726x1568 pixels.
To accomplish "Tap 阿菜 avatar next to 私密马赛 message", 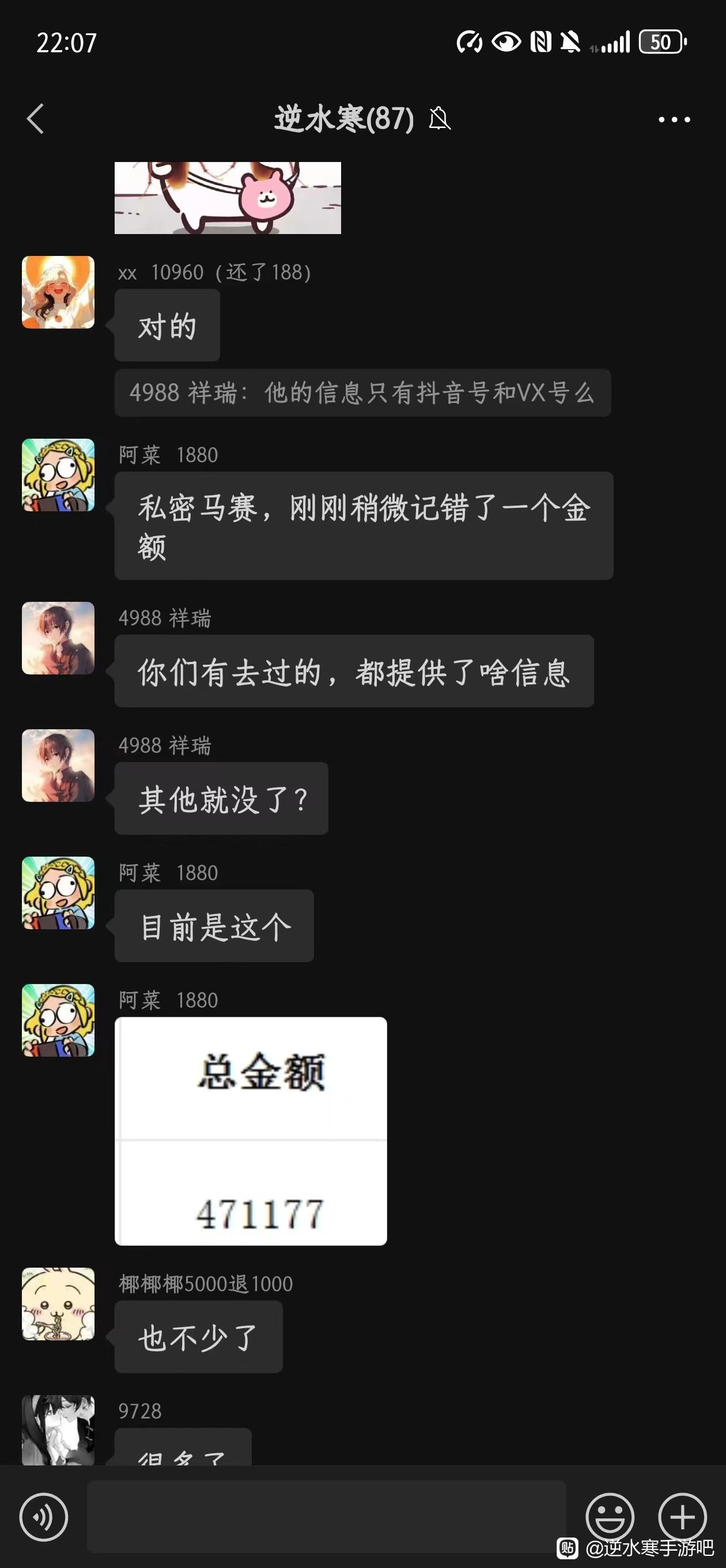I will 58,475.
